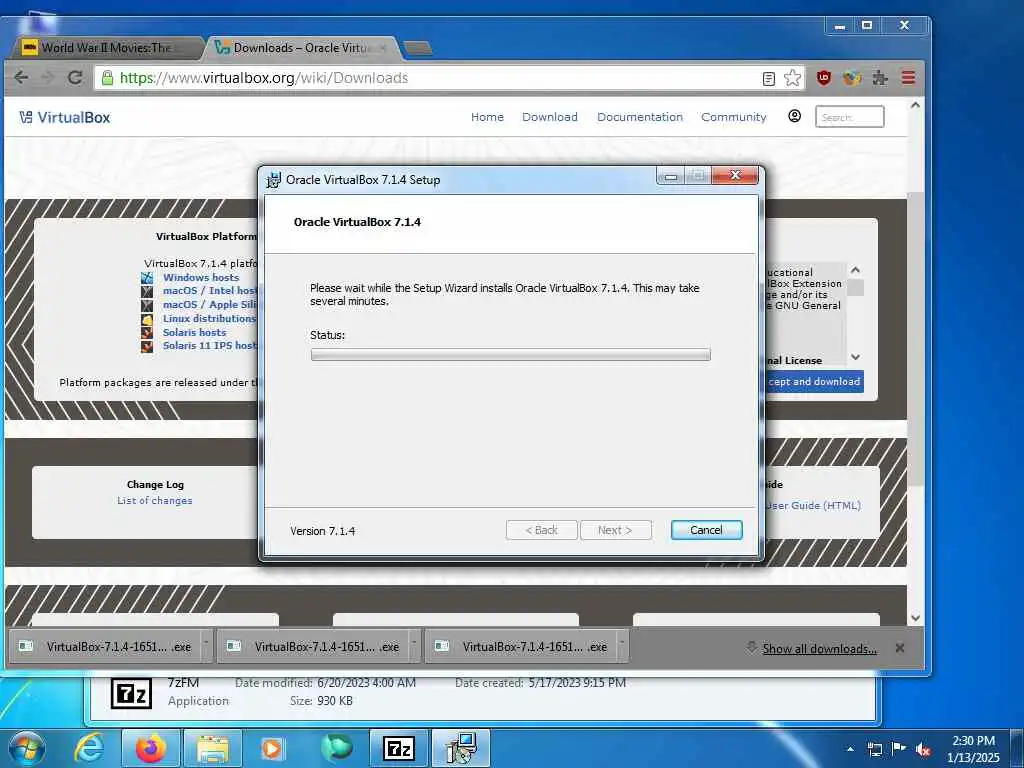This screenshot has height=768, width=1024.
Task: Click the accept and download button
Action: (x=814, y=381)
